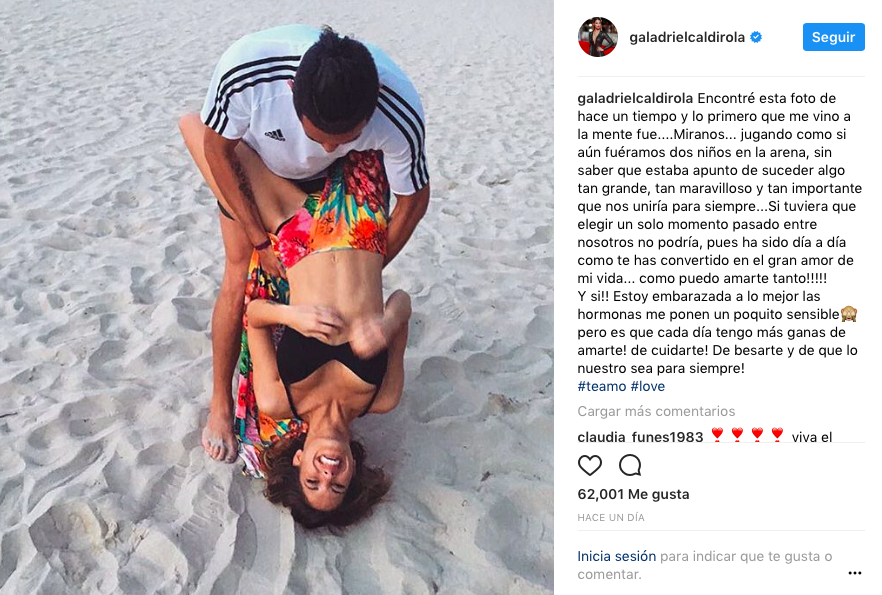
Task: Open the #teamo hashtag
Action: coord(602,386)
